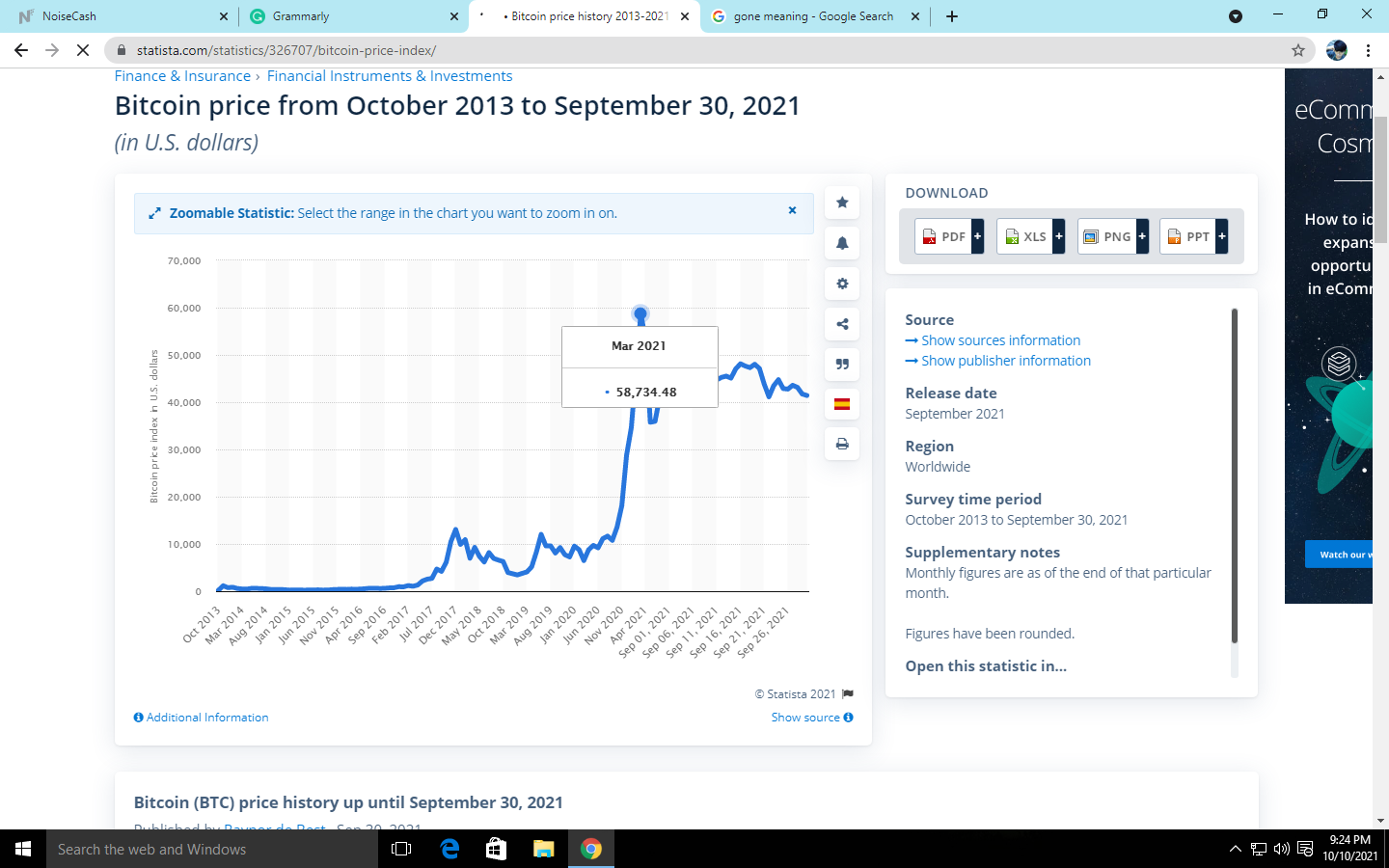Click the star favorite icon beside chart
1389x868 pixels.
[x=842, y=203]
